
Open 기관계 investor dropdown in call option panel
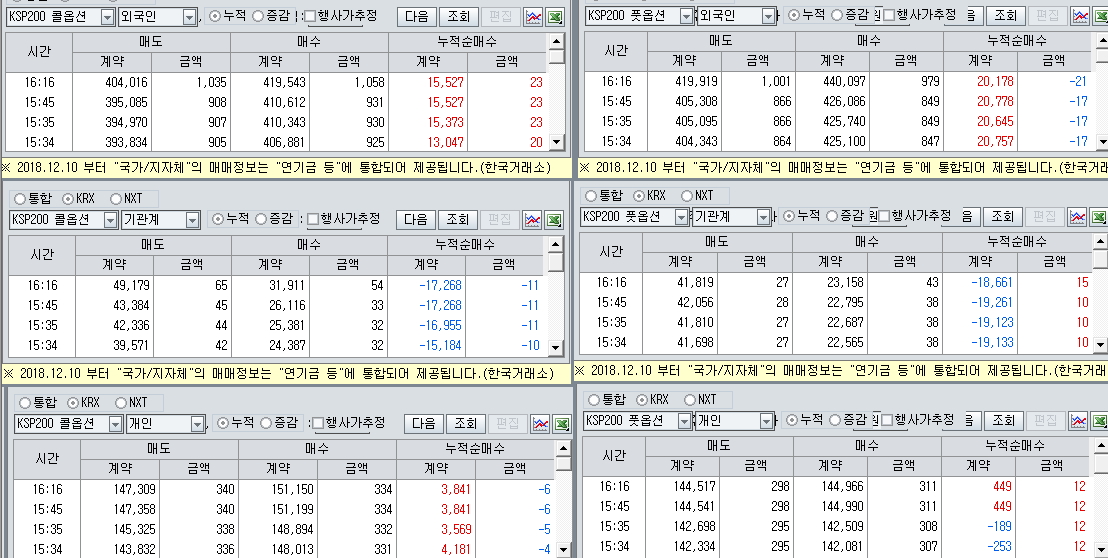click(192, 220)
